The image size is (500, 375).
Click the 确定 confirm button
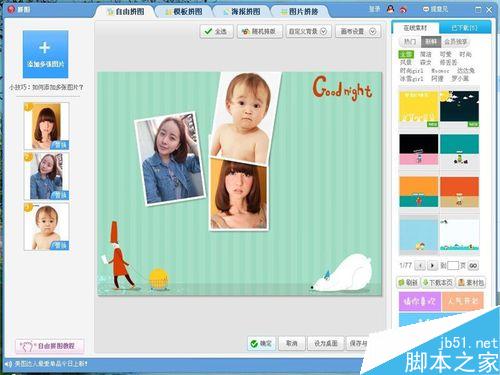pos(261,343)
